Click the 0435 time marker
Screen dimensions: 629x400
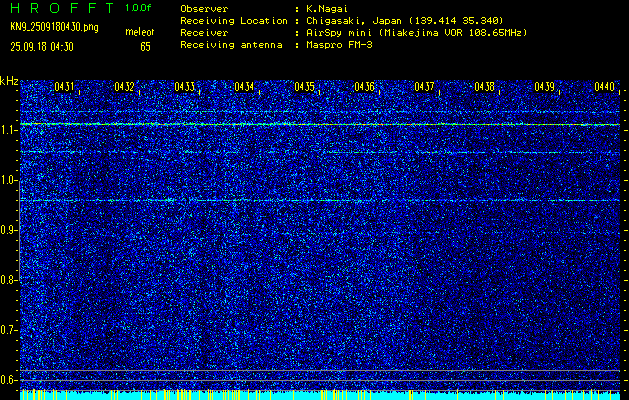[304, 87]
